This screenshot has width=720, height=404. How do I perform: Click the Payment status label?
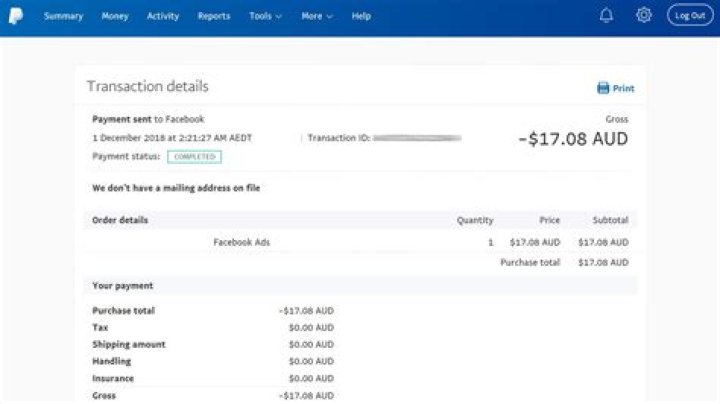[x=126, y=157]
